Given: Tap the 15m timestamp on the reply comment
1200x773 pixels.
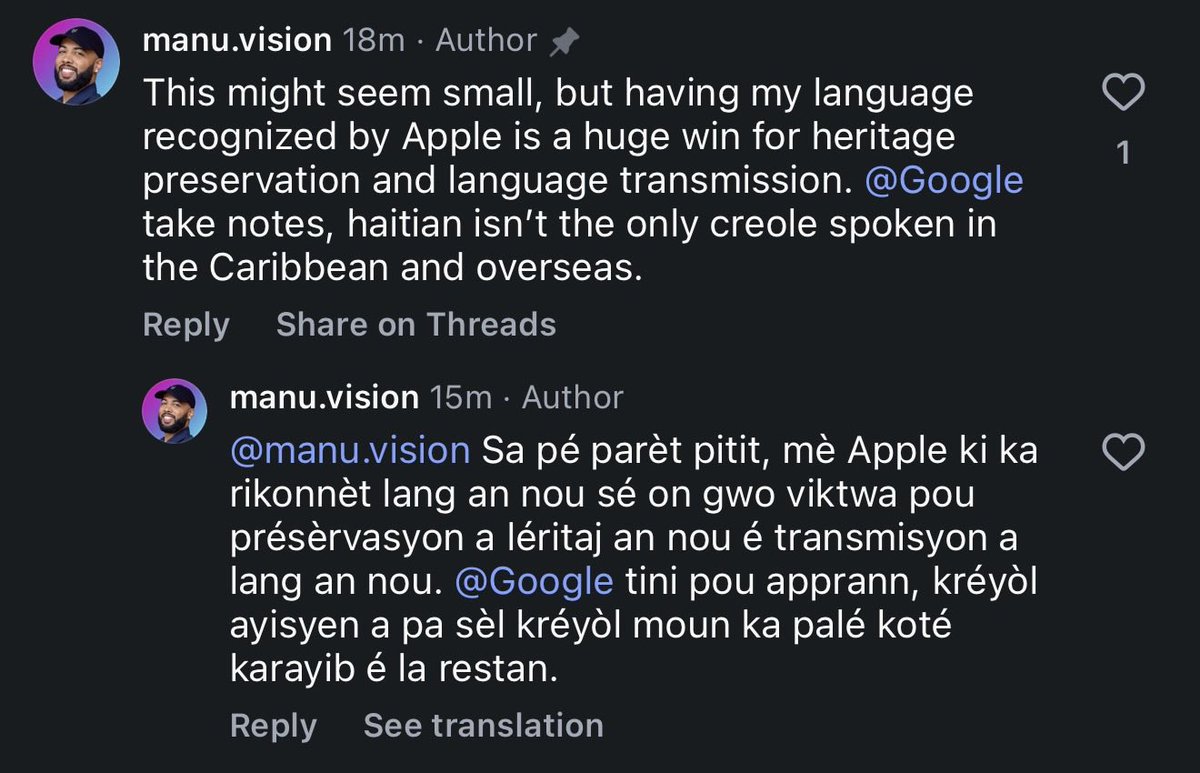Looking at the screenshot, I should point(461,397).
